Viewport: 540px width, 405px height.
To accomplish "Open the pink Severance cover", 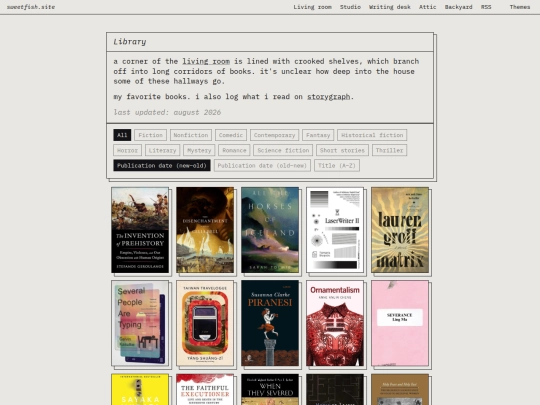I will (x=400, y=323).
